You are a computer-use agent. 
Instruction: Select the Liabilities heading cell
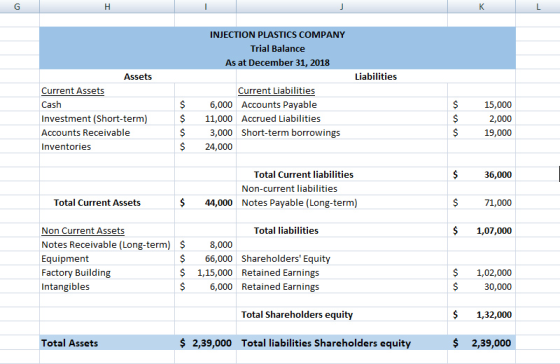pos(376,76)
